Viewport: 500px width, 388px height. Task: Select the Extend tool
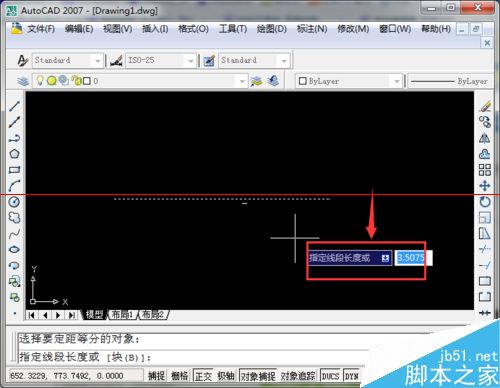tap(485, 265)
